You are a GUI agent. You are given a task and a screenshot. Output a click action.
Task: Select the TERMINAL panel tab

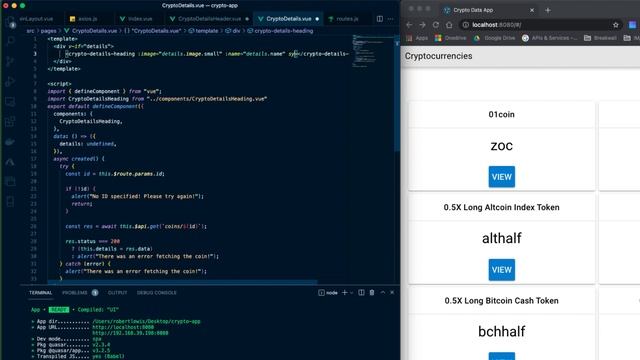click(40, 293)
